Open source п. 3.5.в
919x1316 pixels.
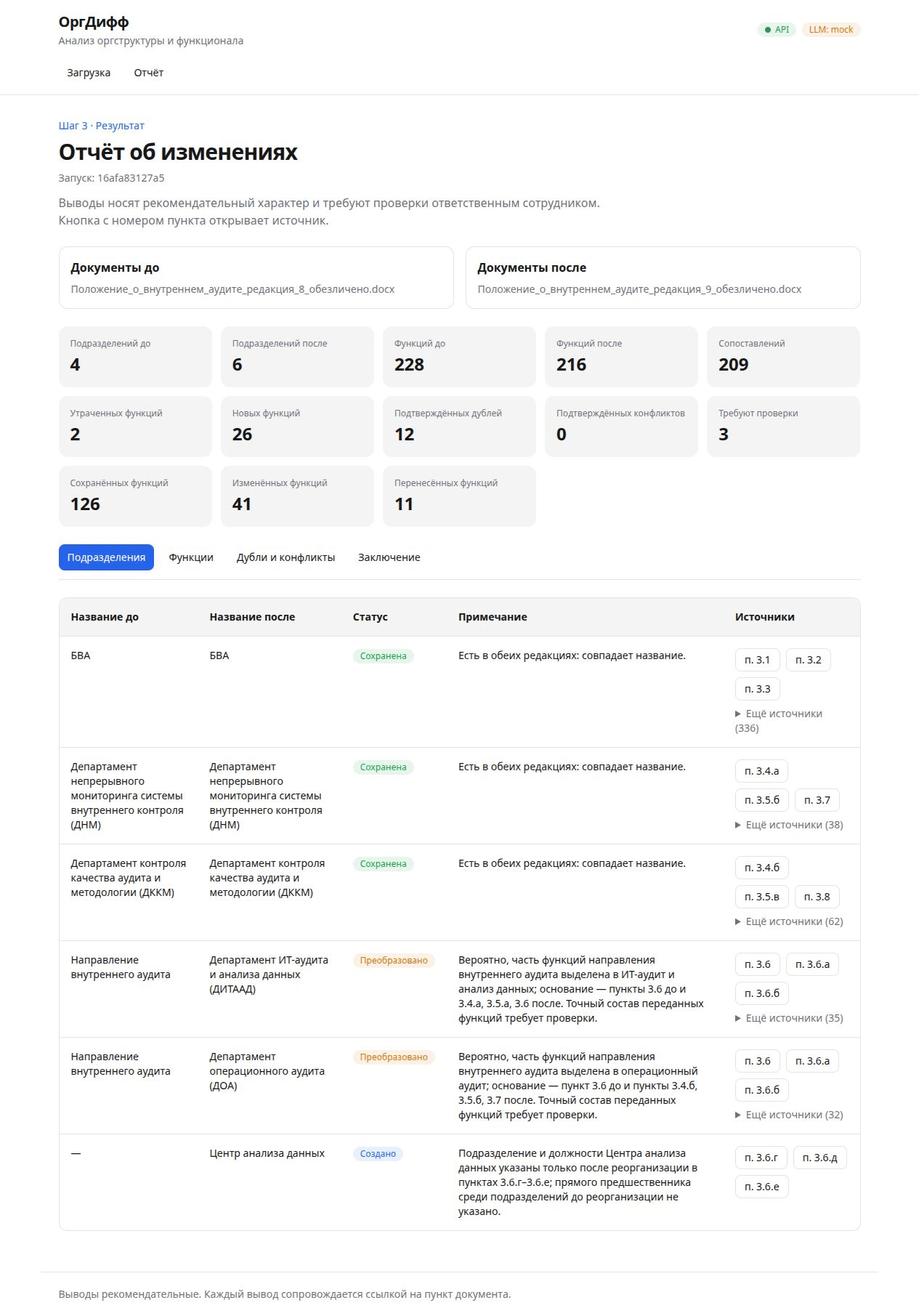pos(762,897)
